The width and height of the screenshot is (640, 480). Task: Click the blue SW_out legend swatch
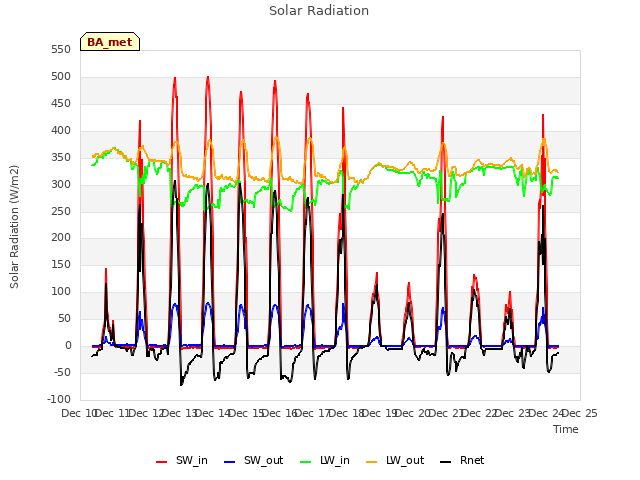(x=230, y=462)
